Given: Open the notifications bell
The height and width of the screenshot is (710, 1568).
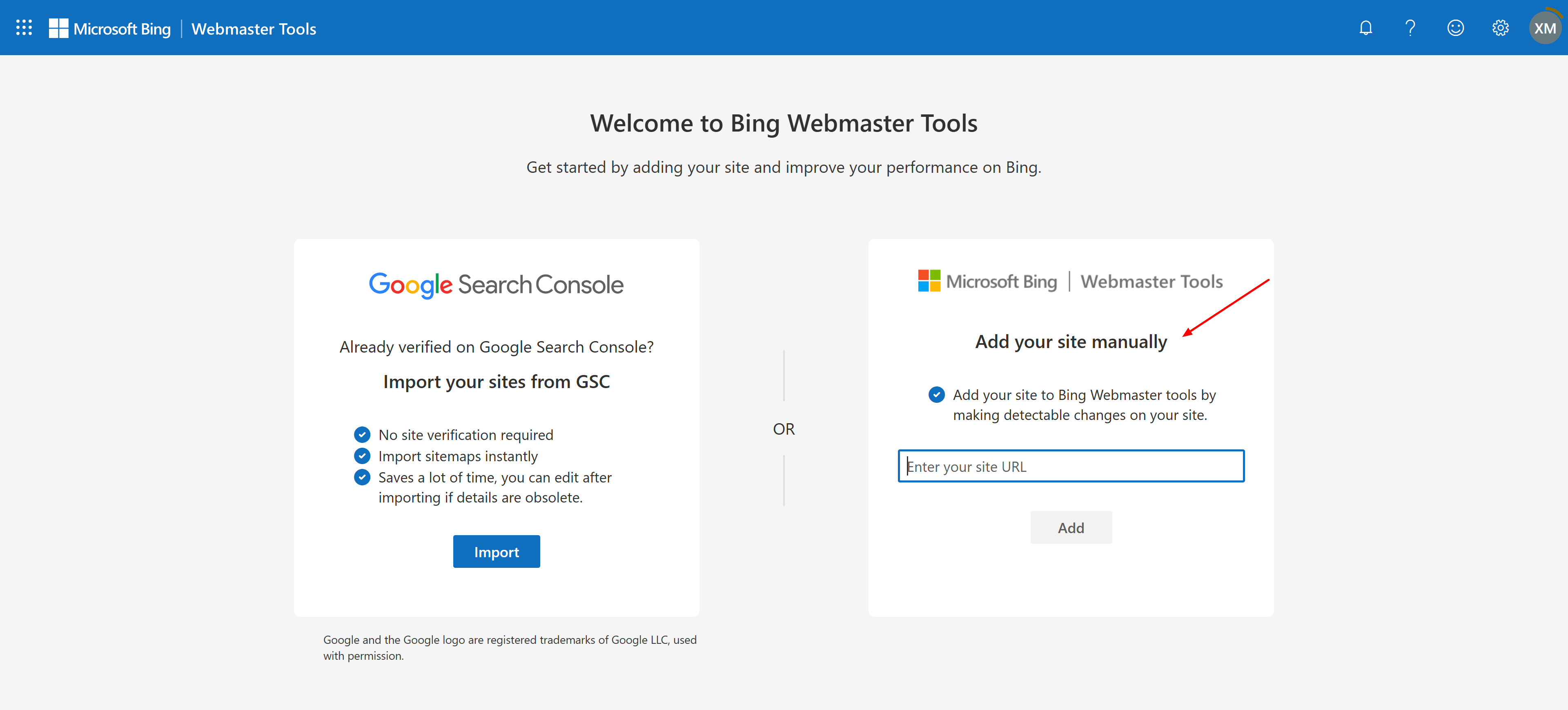Looking at the screenshot, I should 1365,28.
